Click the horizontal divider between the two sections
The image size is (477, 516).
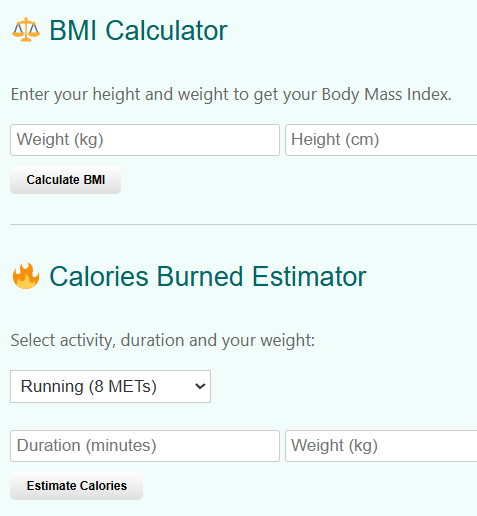pyautogui.click(x=243, y=225)
